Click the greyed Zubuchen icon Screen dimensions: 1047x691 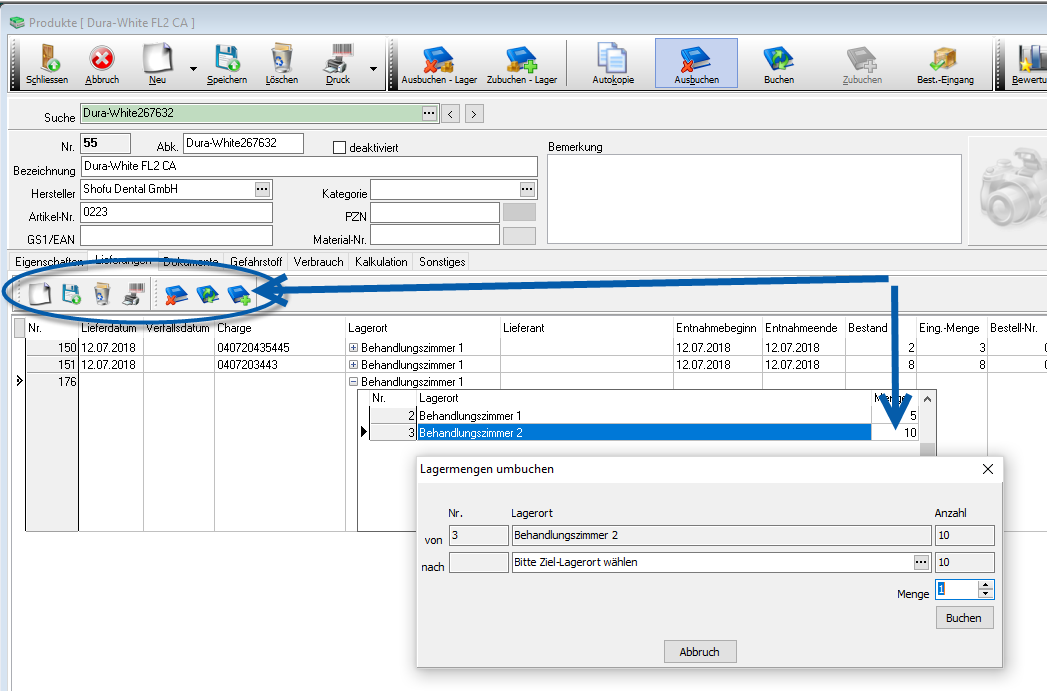tap(861, 59)
